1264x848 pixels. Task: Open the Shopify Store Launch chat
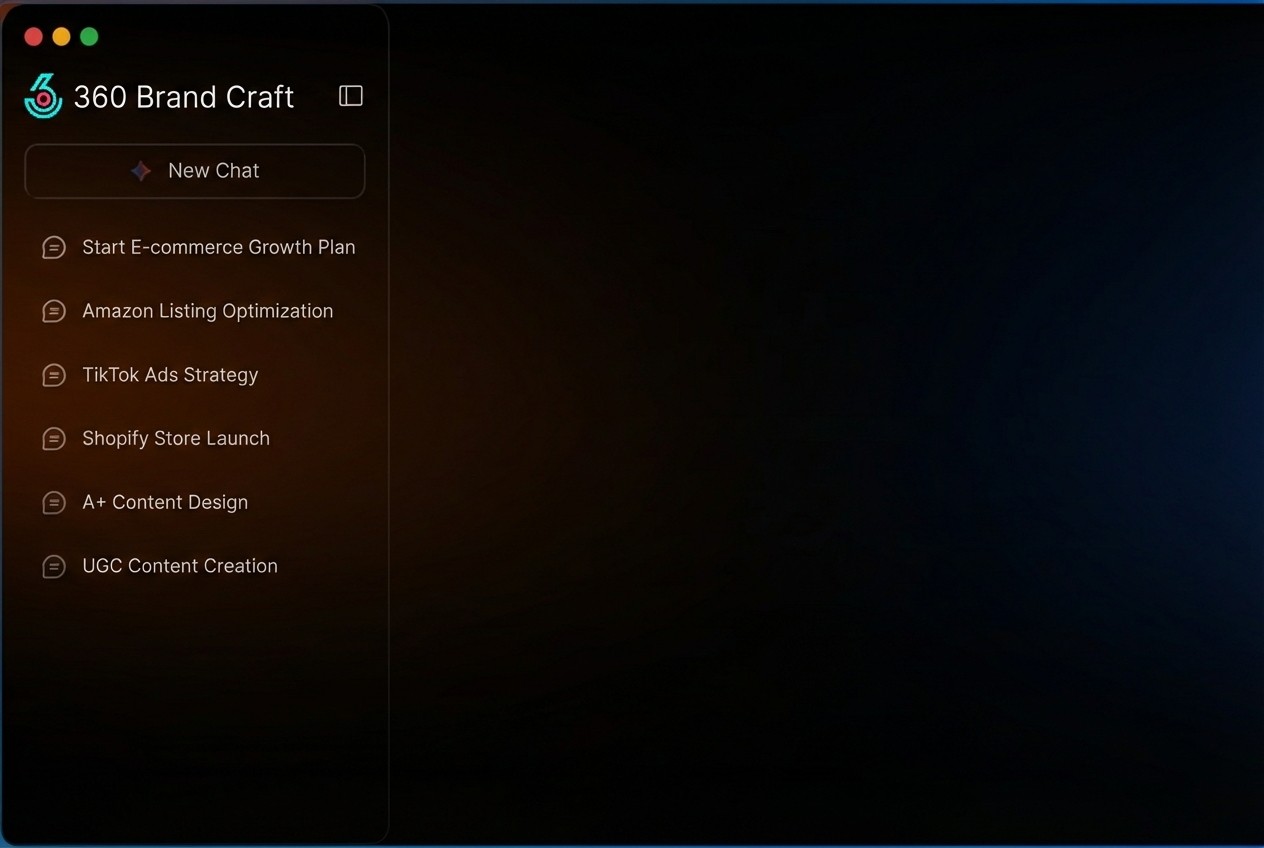click(176, 438)
